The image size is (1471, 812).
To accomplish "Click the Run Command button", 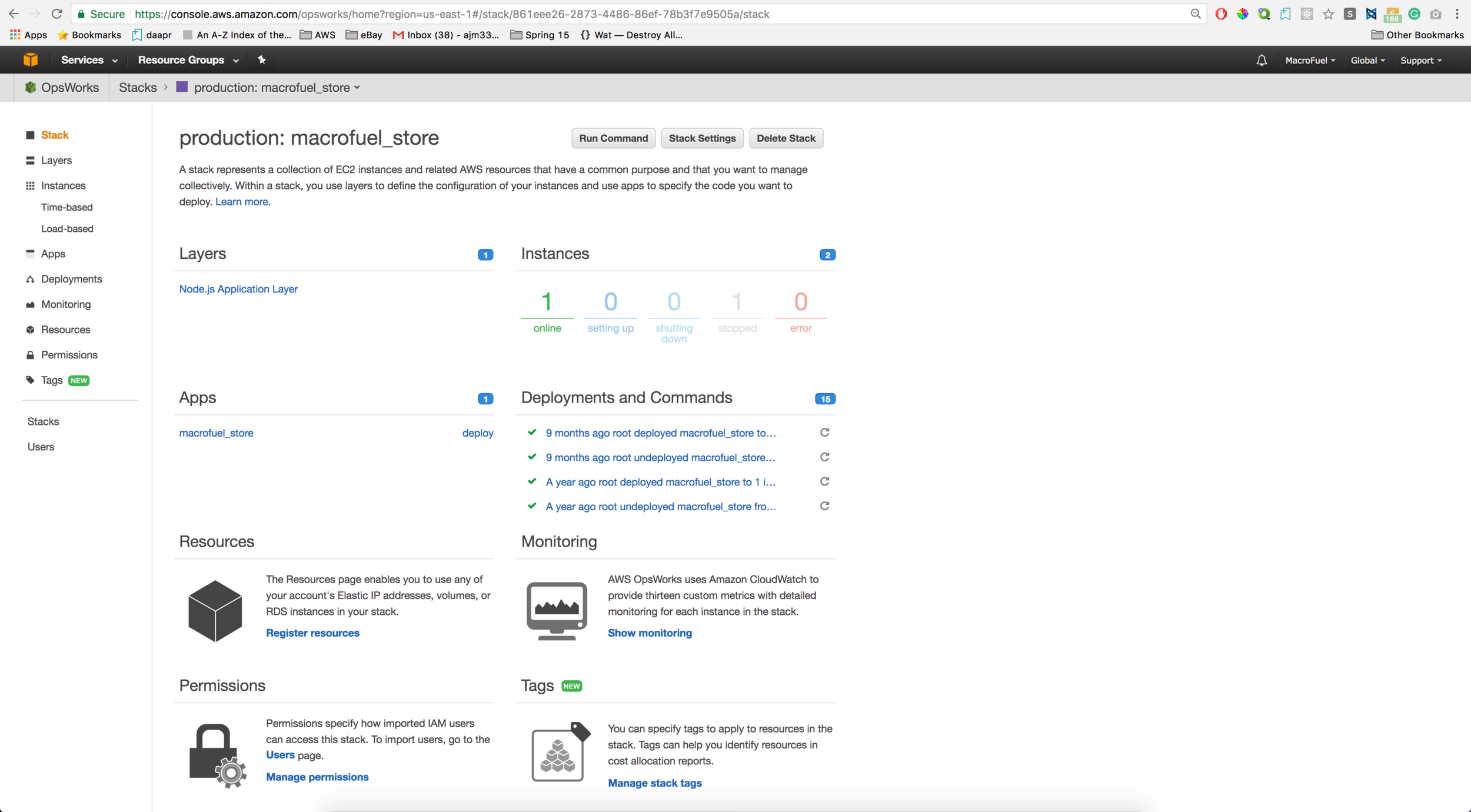I will tap(613, 138).
